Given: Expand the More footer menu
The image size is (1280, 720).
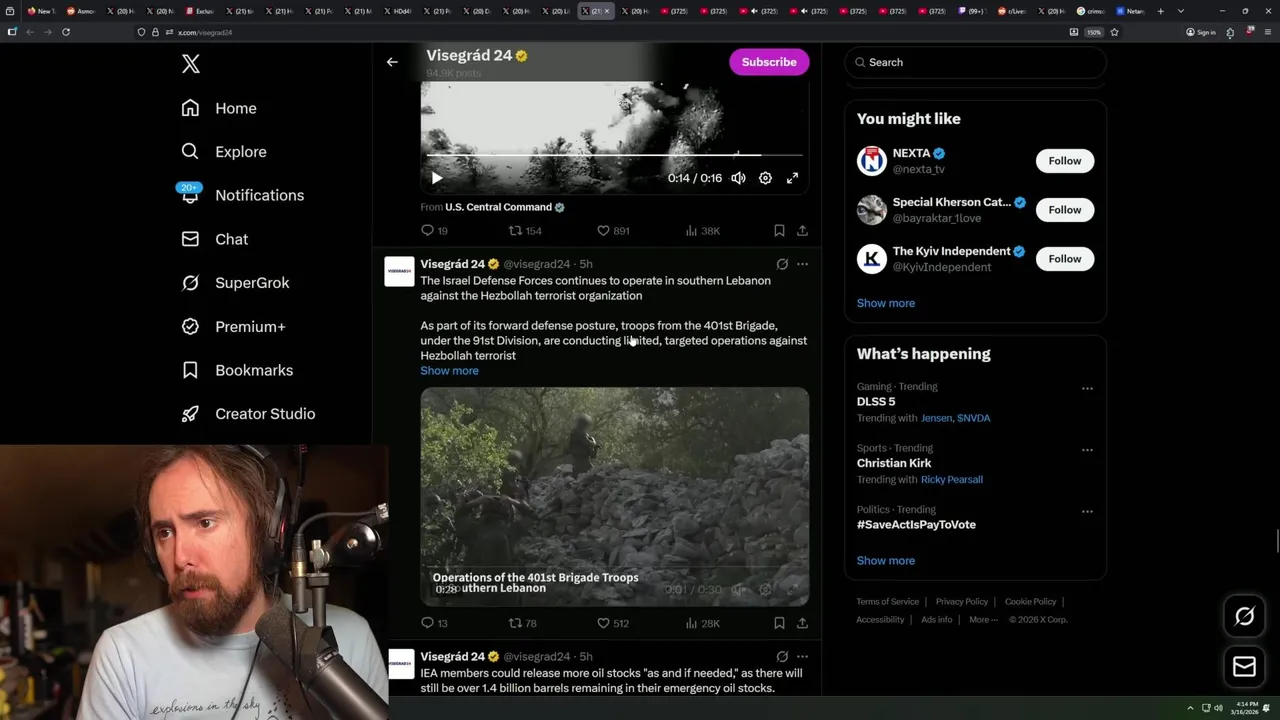Looking at the screenshot, I should 983,620.
